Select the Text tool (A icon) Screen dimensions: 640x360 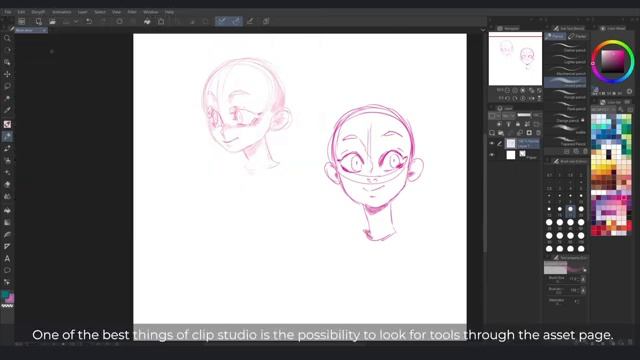click(7, 258)
